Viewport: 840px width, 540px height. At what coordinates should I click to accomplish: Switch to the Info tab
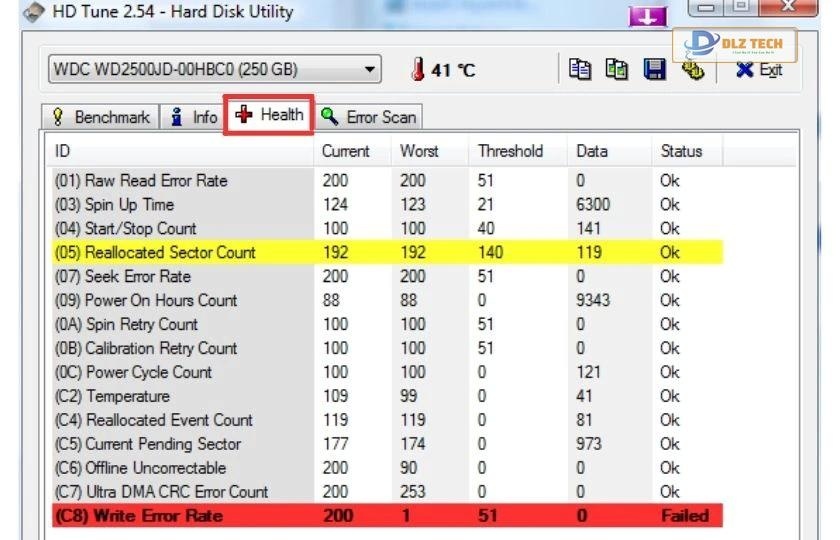193,117
